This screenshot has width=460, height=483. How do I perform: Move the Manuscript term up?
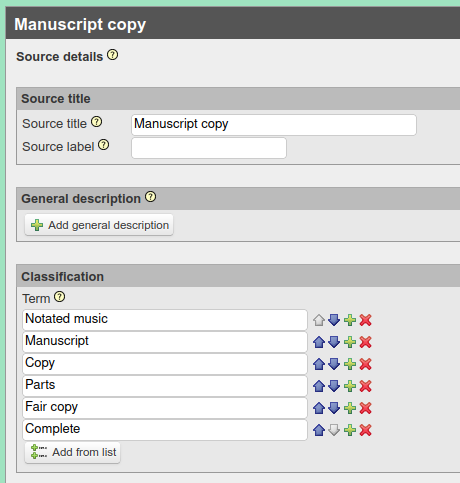(x=319, y=342)
